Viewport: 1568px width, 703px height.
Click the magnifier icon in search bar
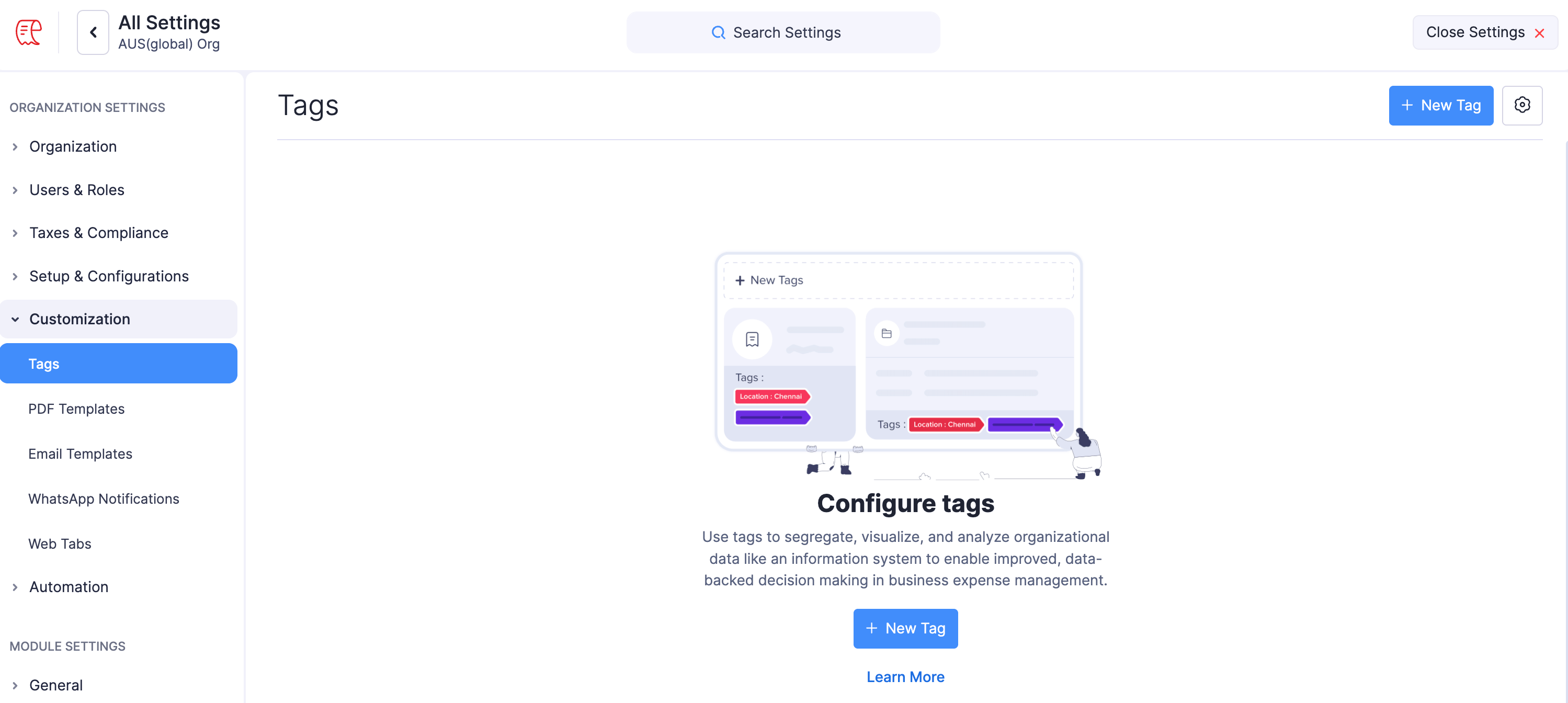[719, 32]
